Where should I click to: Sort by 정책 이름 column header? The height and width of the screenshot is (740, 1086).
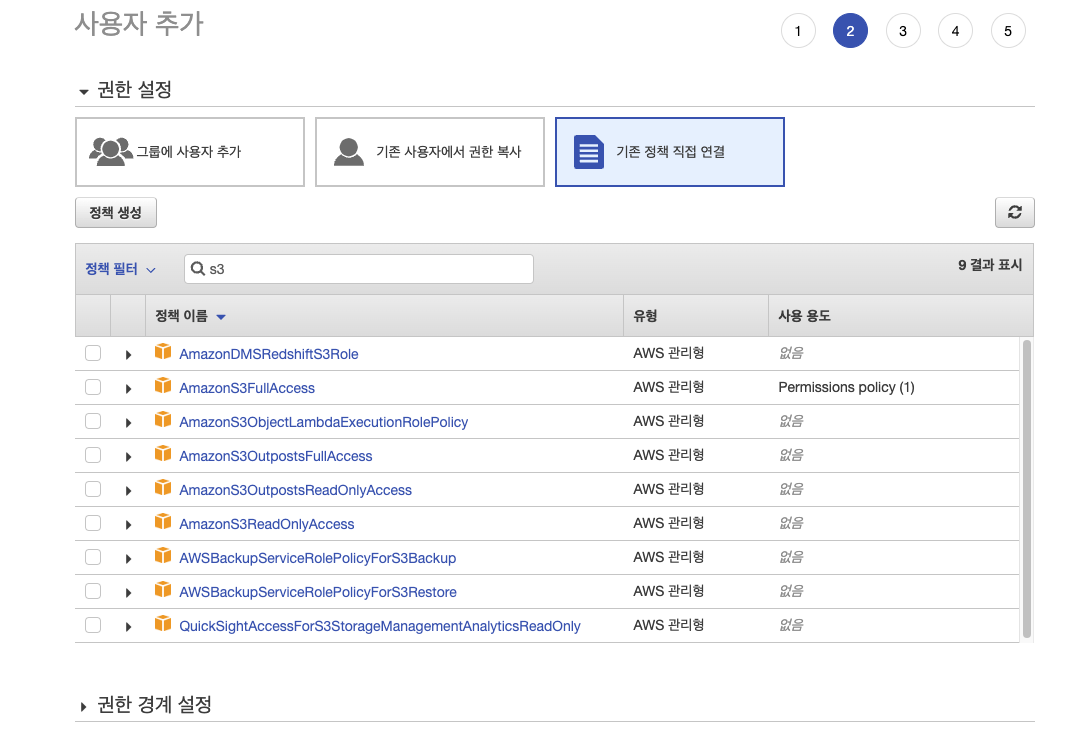pyautogui.click(x=190, y=316)
